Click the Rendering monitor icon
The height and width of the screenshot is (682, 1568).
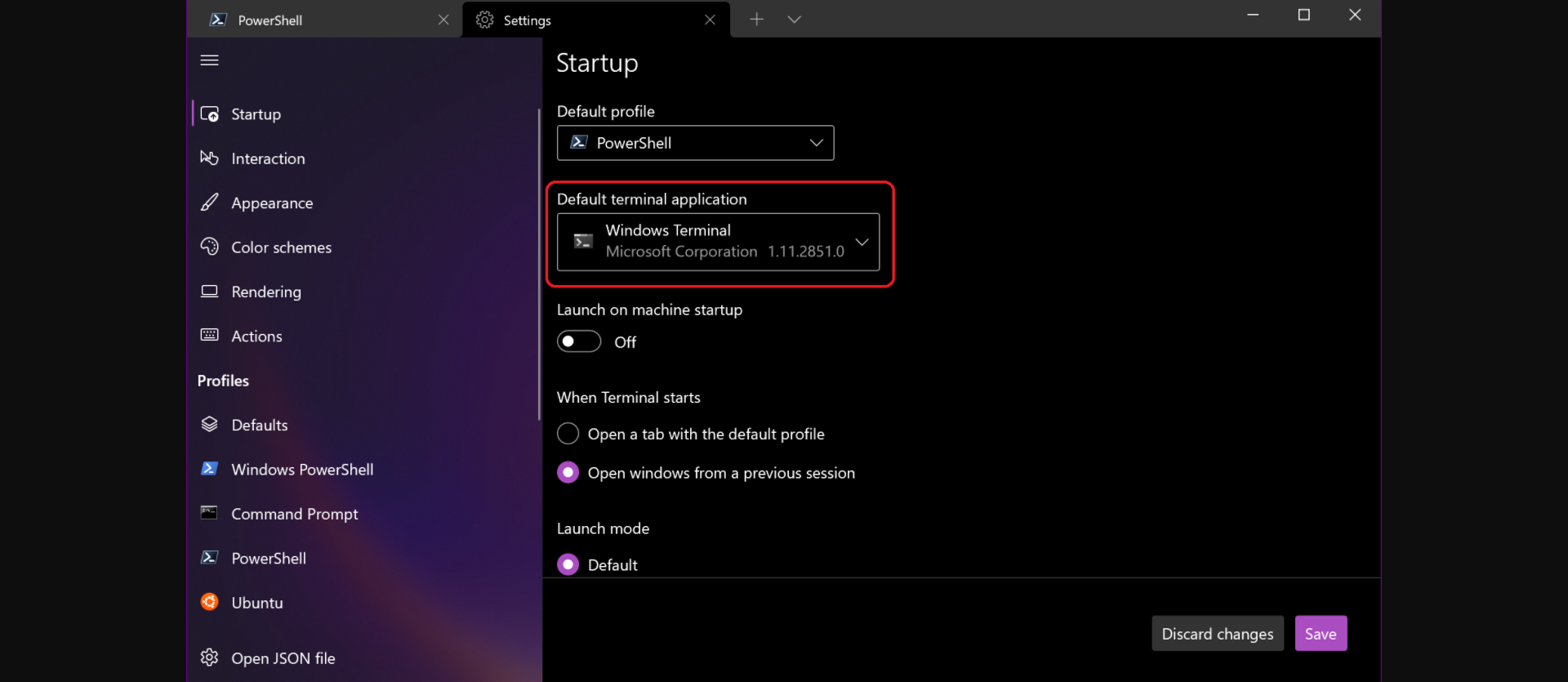(209, 291)
